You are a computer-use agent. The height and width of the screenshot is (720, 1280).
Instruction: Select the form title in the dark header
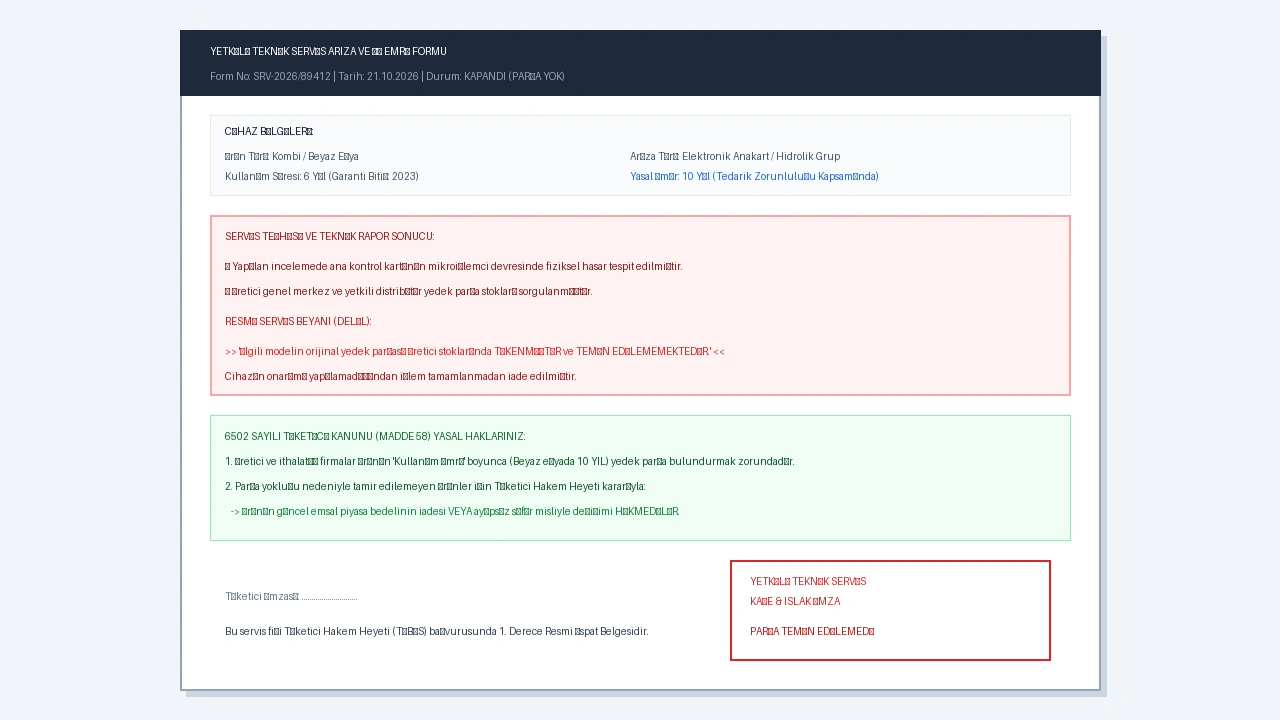[328, 51]
